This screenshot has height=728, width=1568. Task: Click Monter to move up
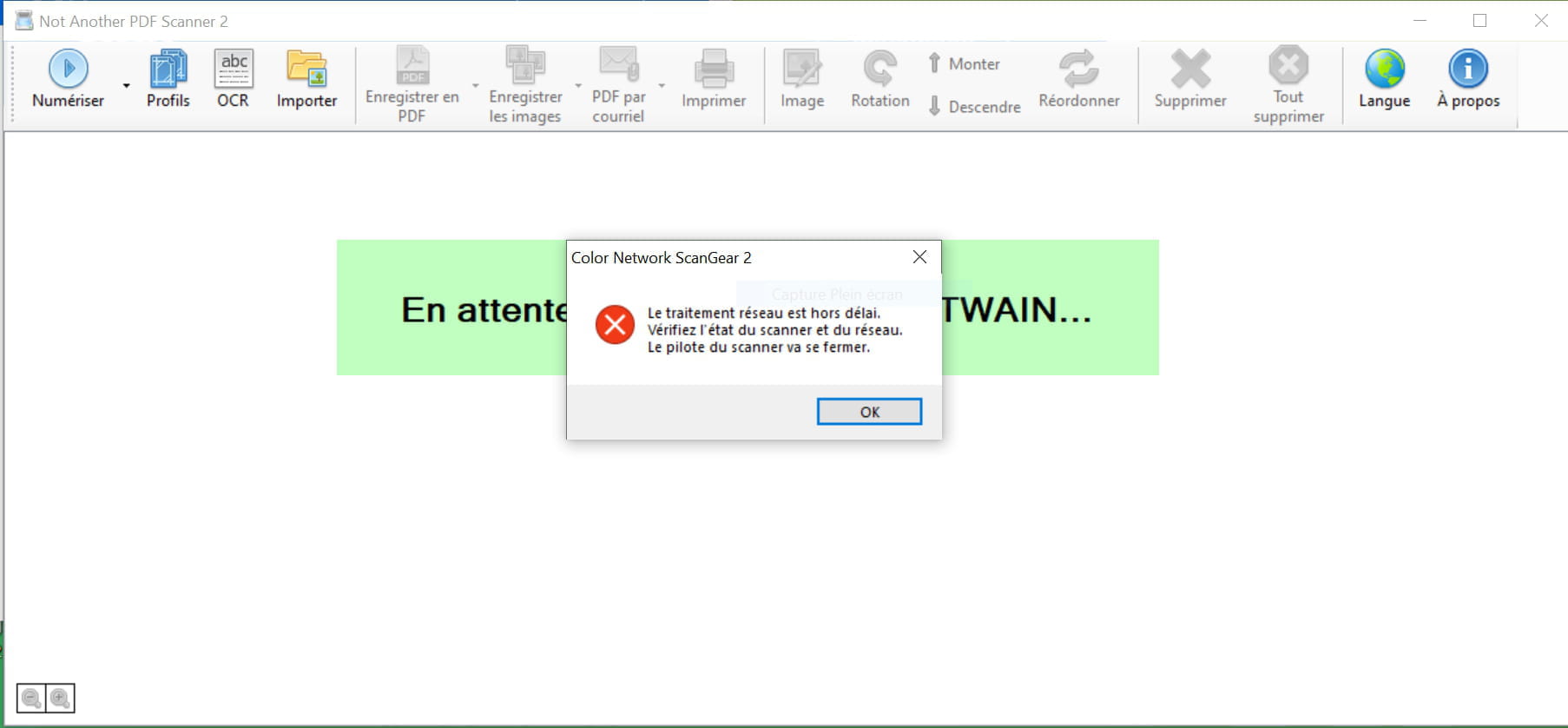[964, 63]
